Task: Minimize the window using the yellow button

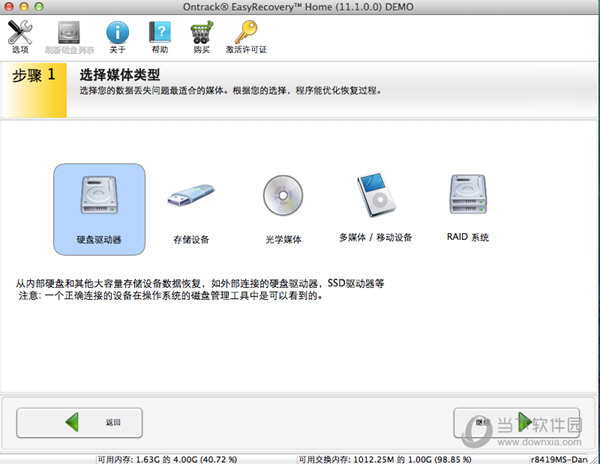Action: pos(24,7)
